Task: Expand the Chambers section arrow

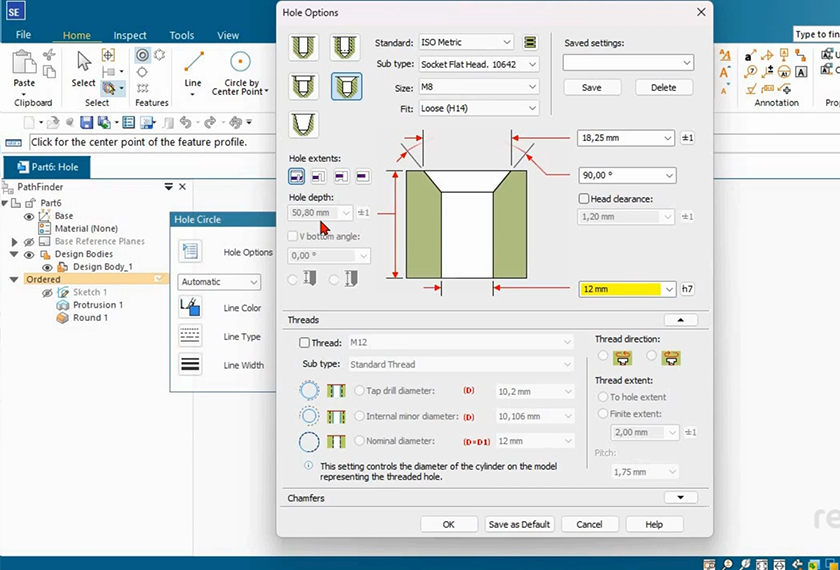Action: [680, 497]
